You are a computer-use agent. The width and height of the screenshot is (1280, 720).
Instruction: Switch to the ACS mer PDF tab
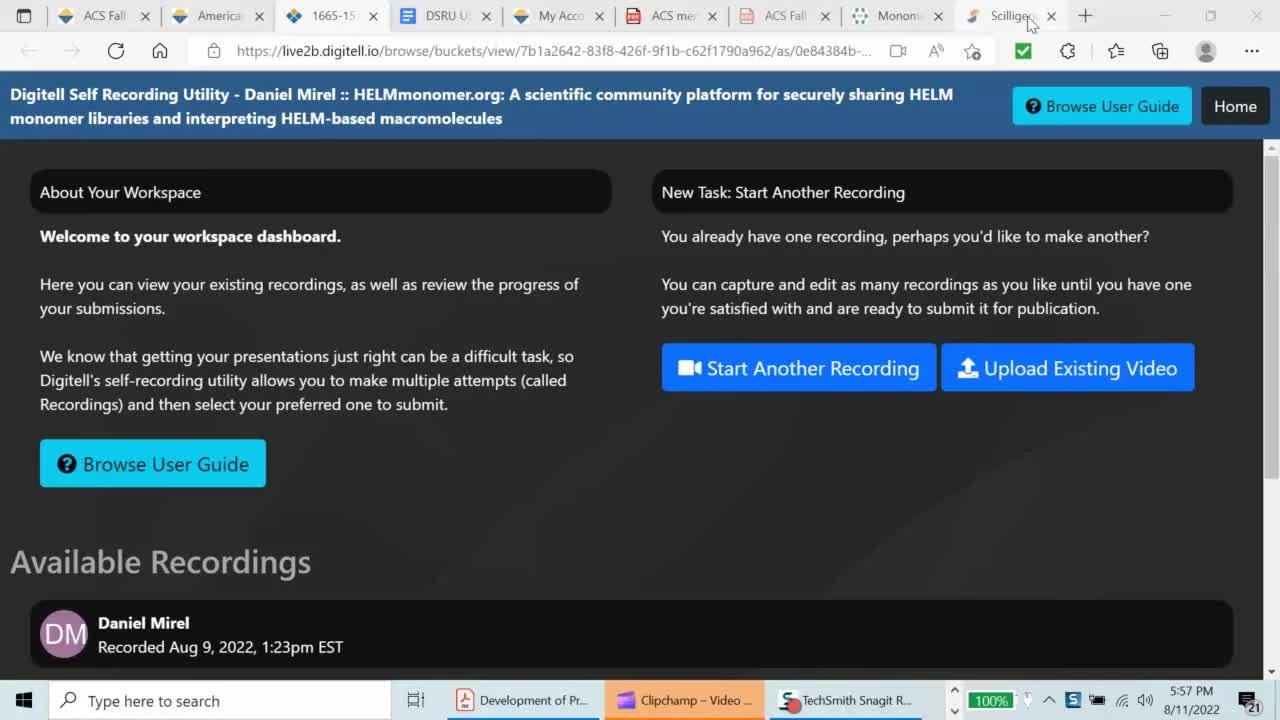(x=674, y=16)
